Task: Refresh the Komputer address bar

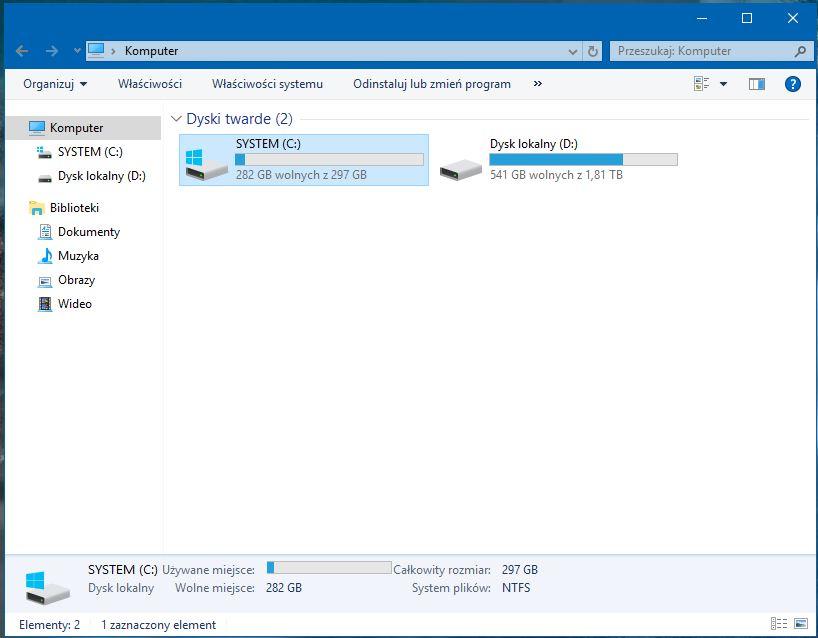Action: coord(593,51)
